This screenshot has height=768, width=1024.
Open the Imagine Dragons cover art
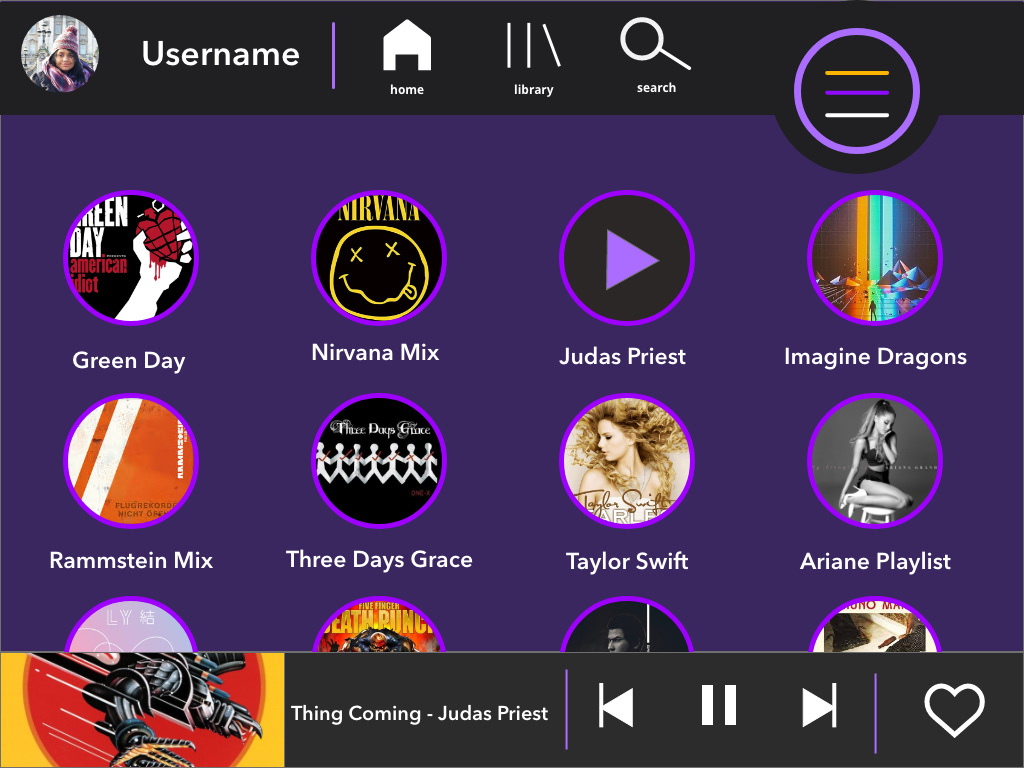875,258
